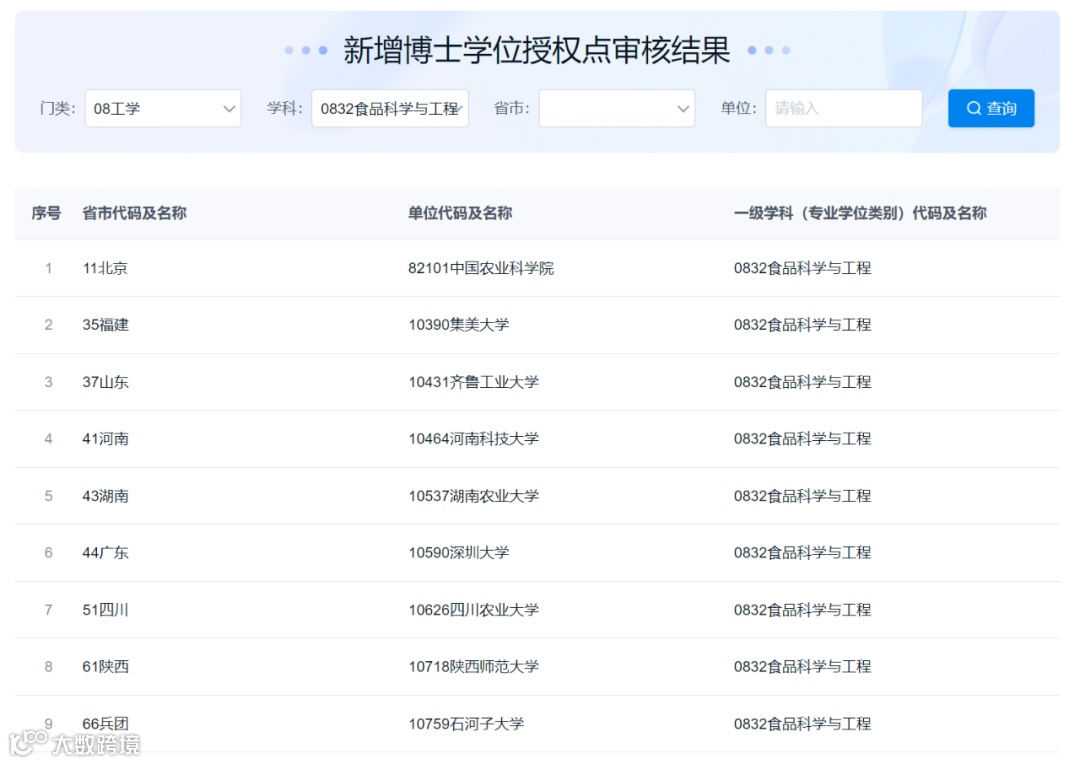
Task: Click the 查询 search button
Action: [x=990, y=108]
